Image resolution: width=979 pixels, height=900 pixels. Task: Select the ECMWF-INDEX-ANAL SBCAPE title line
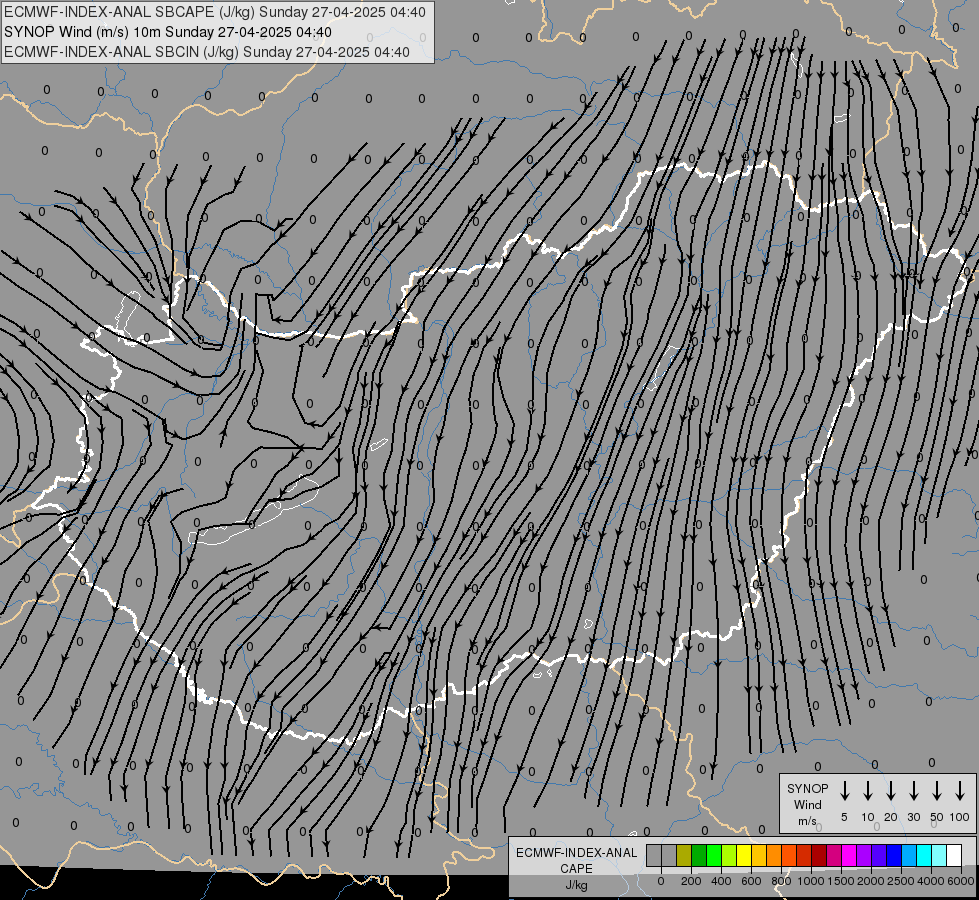(215, 12)
